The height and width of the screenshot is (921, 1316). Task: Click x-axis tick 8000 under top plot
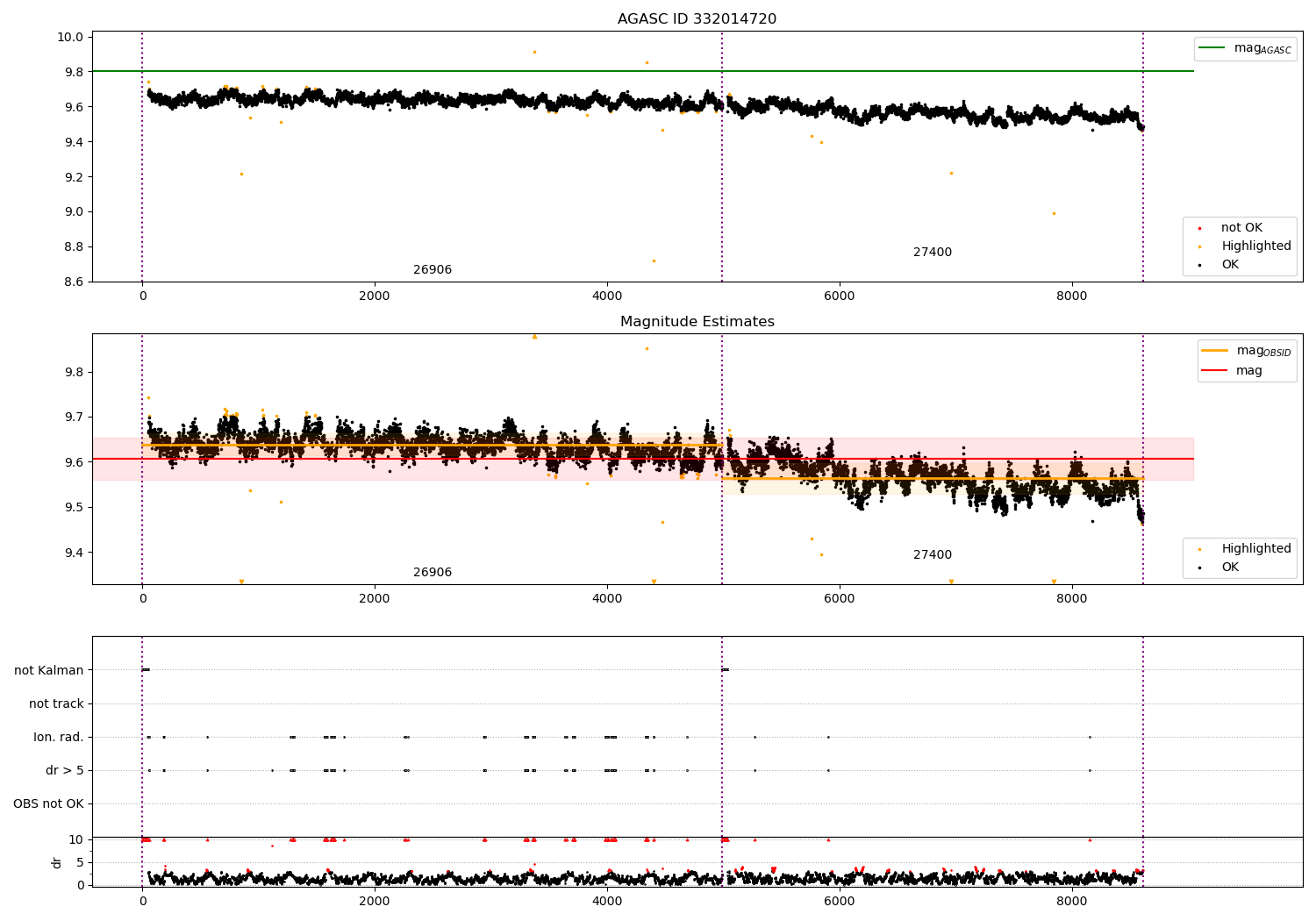[x=1071, y=296]
